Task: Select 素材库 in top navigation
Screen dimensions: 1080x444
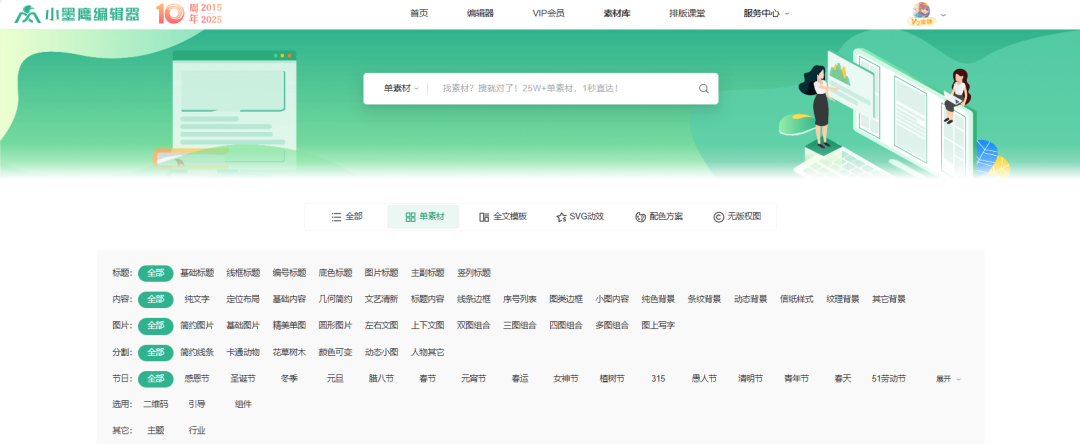Action: point(616,13)
